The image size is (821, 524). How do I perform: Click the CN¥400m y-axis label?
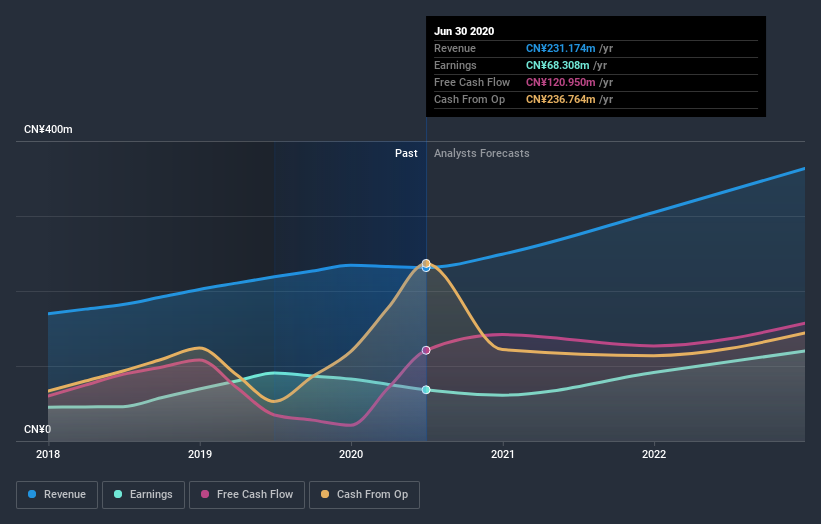coord(48,129)
